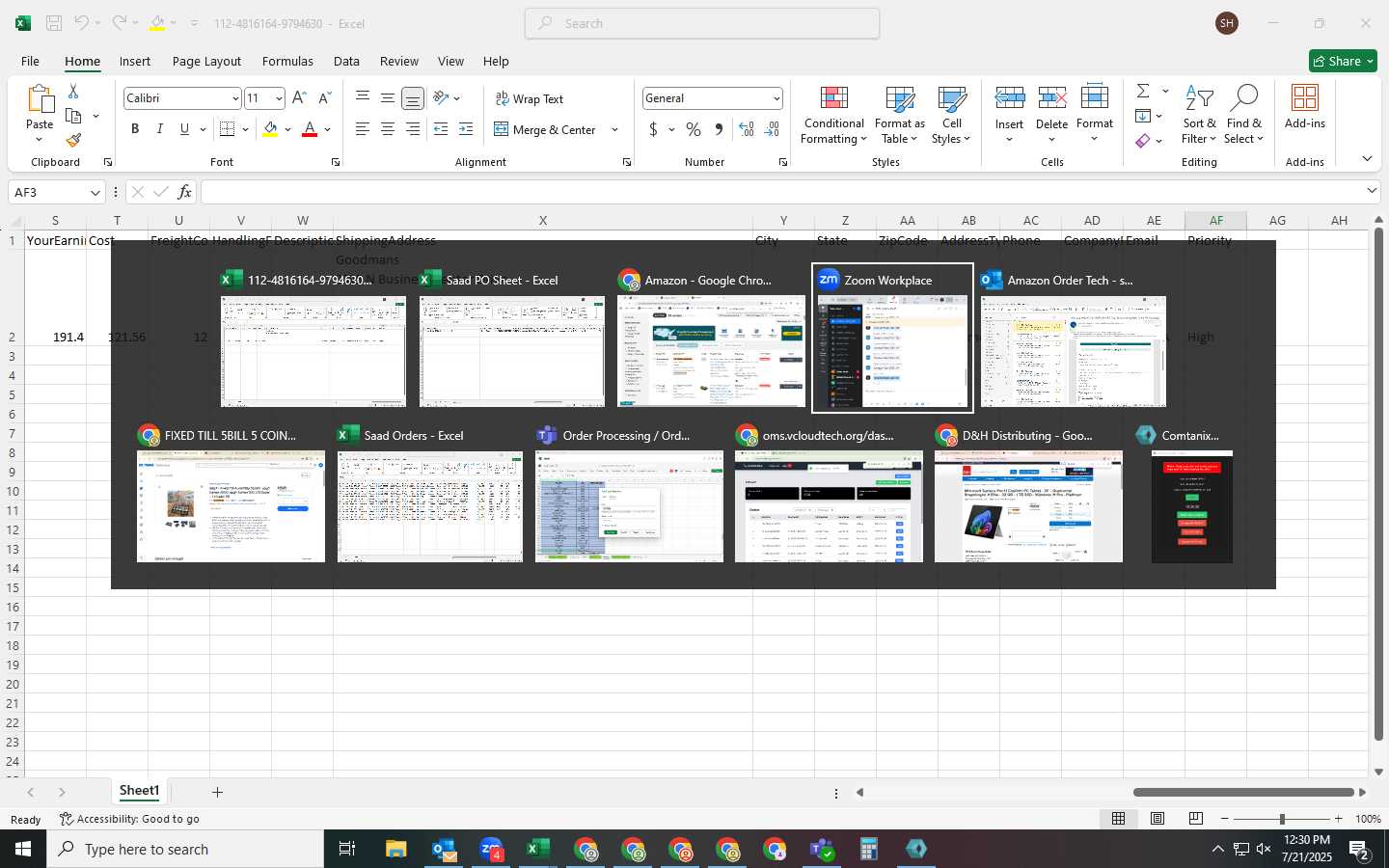Toggle Bold formatting
Viewport: 1389px width, 868px height.
[x=135, y=129]
